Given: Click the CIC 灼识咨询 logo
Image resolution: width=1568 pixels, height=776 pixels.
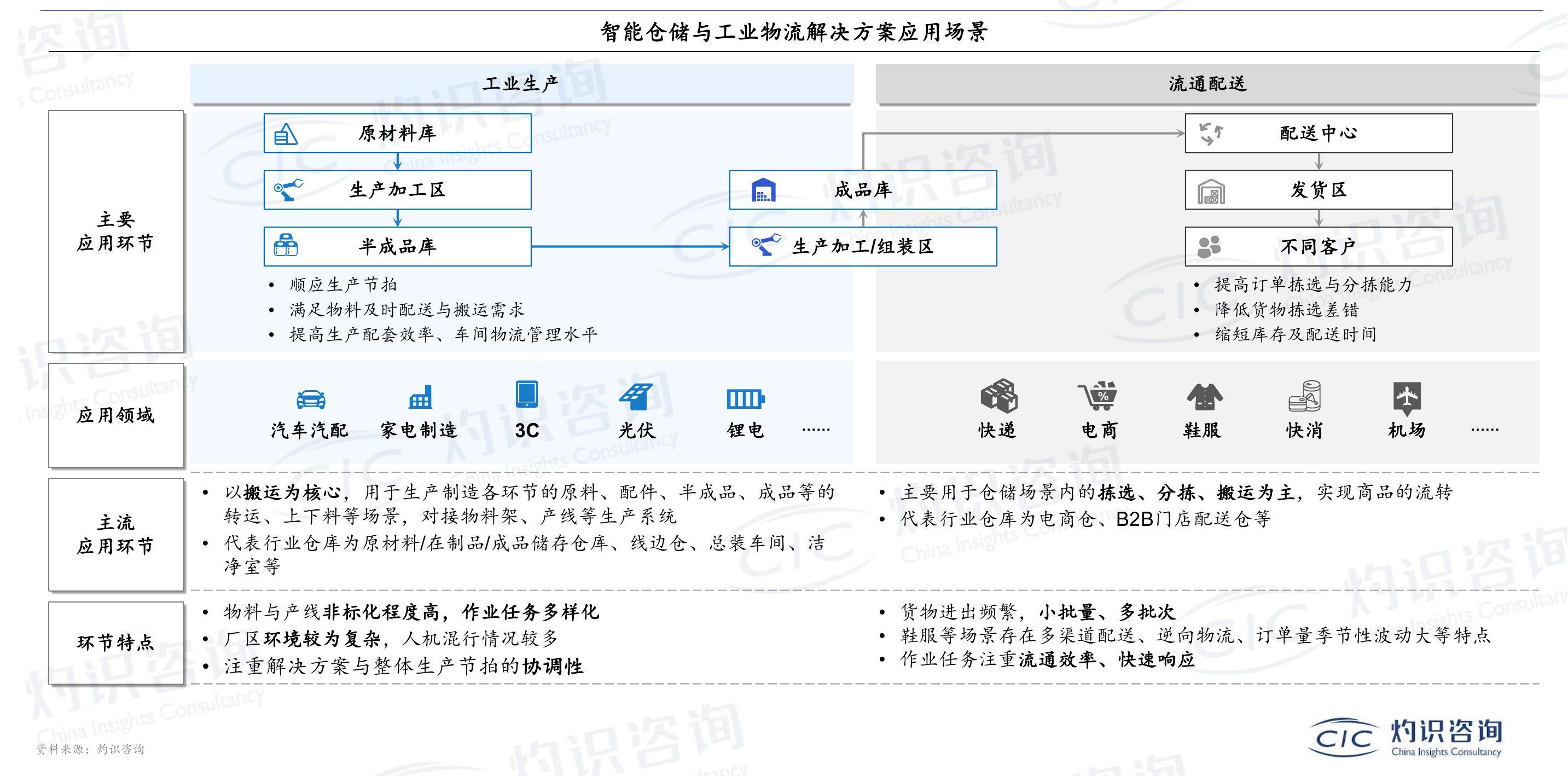Looking at the screenshot, I should tap(1406, 738).
